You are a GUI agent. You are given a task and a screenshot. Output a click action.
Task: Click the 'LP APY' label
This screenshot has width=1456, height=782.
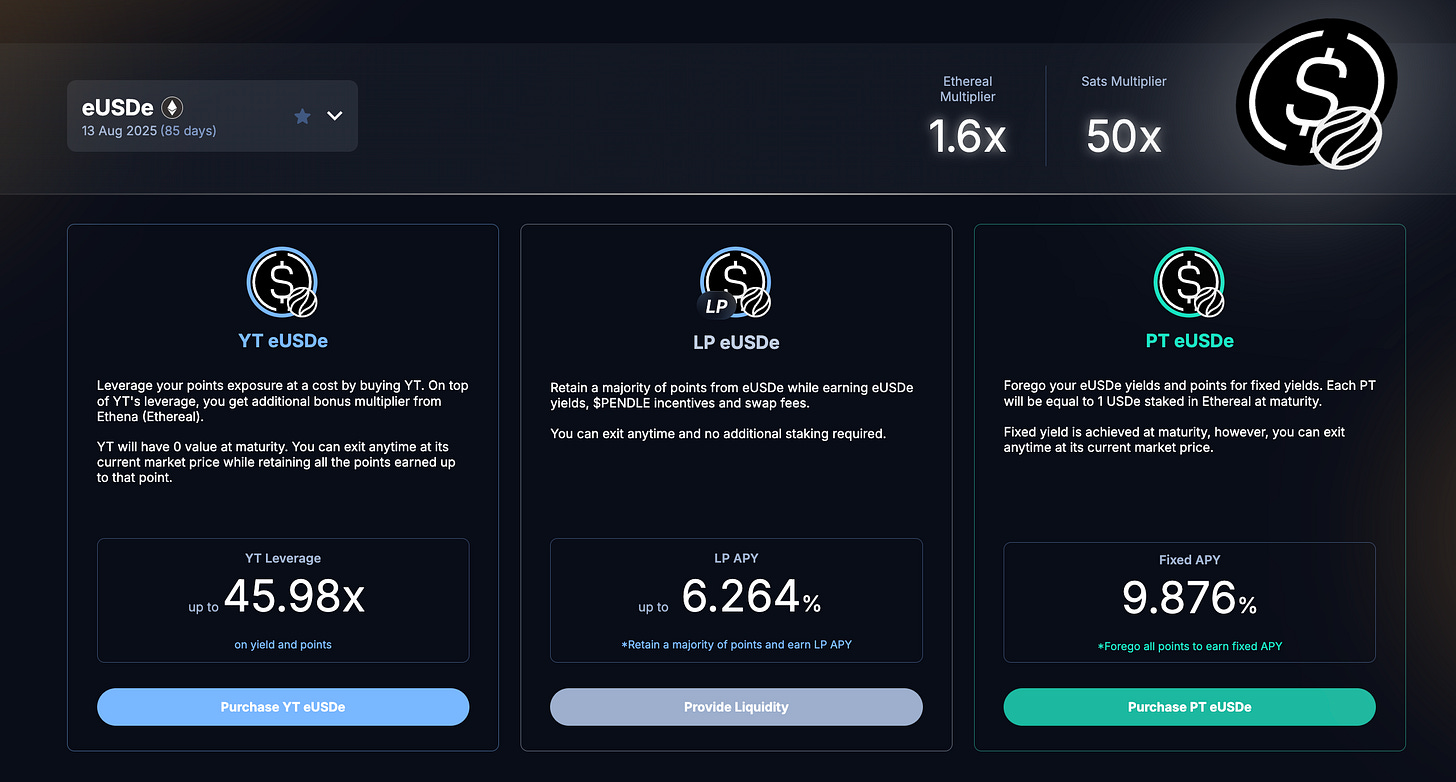coord(736,558)
